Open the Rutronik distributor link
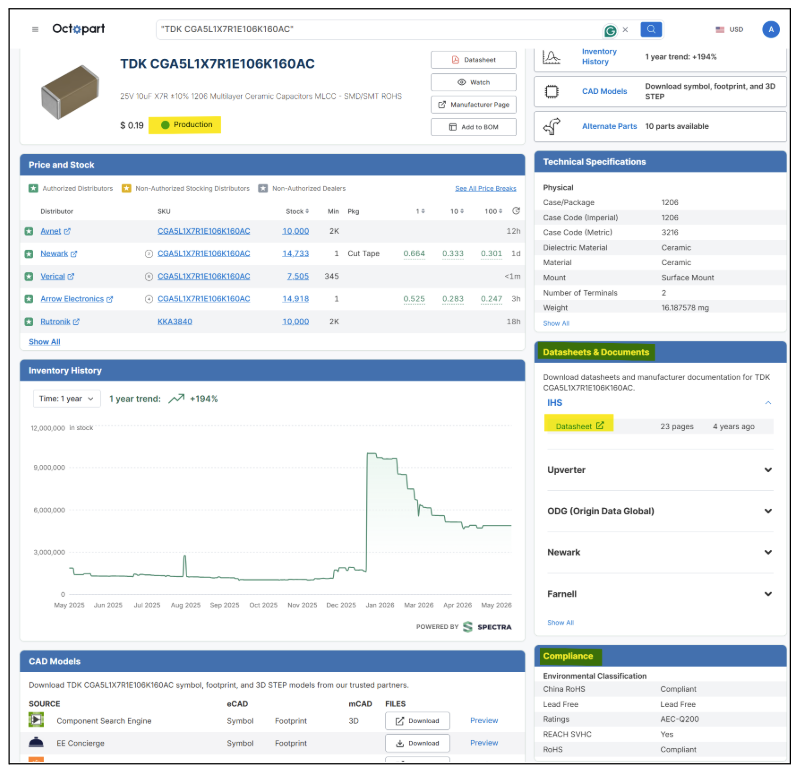 pyautogui.click(x=60, y=322)
